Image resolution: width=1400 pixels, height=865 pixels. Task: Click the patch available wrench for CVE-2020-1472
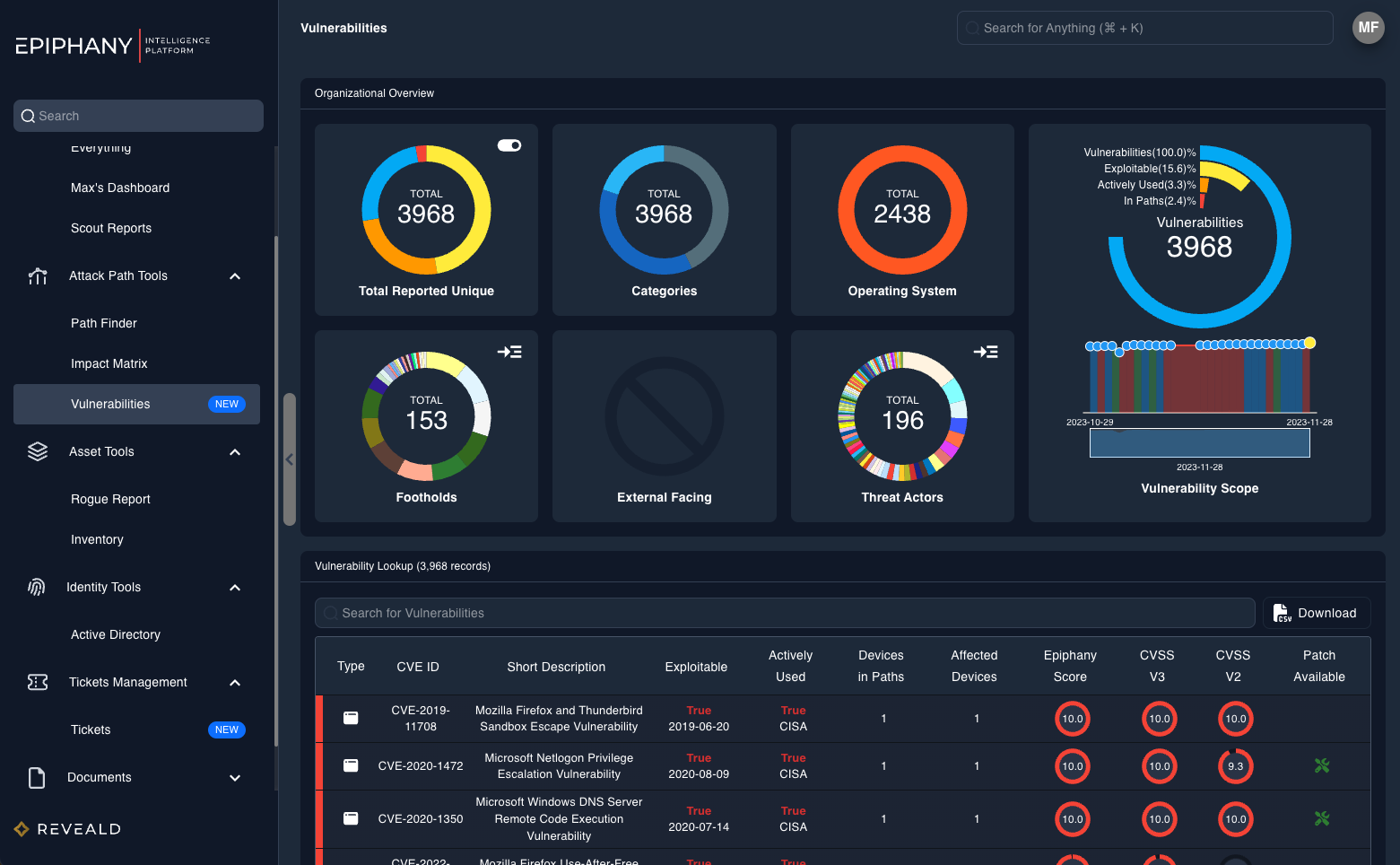1321,766
